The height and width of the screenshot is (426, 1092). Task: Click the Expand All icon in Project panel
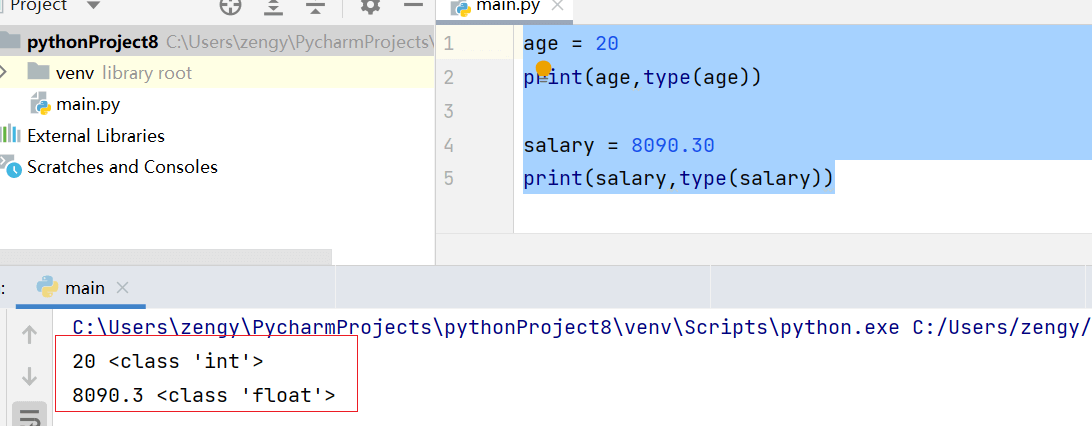(x=273, y=7)
